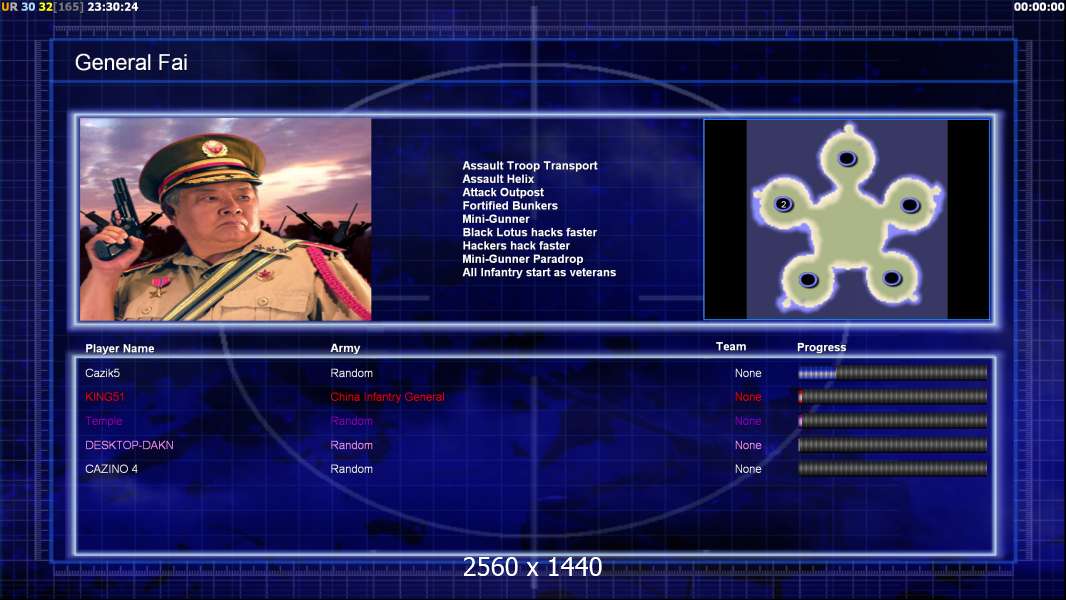Click the Team column header

(731, 347)
